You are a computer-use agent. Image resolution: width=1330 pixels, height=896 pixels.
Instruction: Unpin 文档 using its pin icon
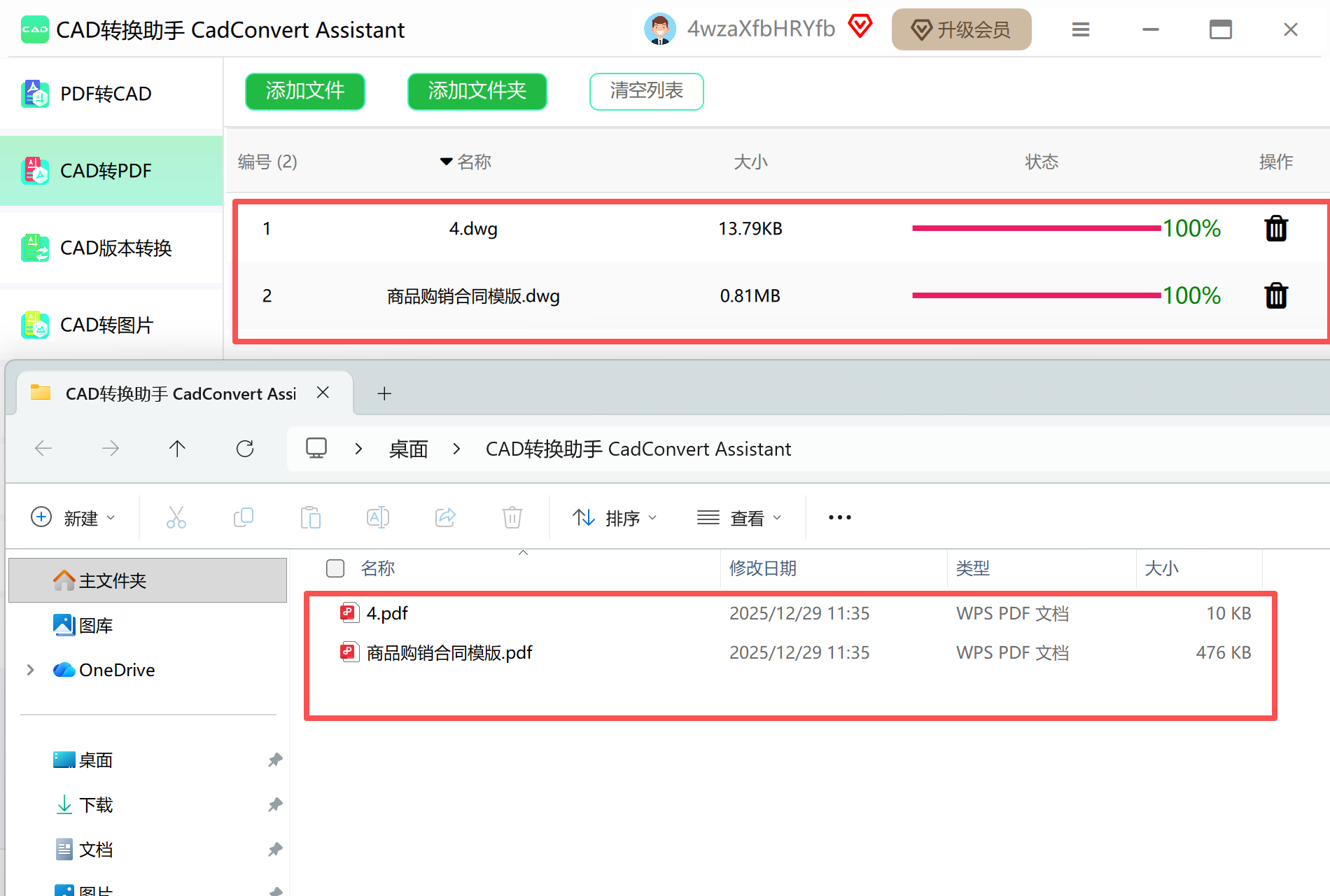tap(275, 849)
